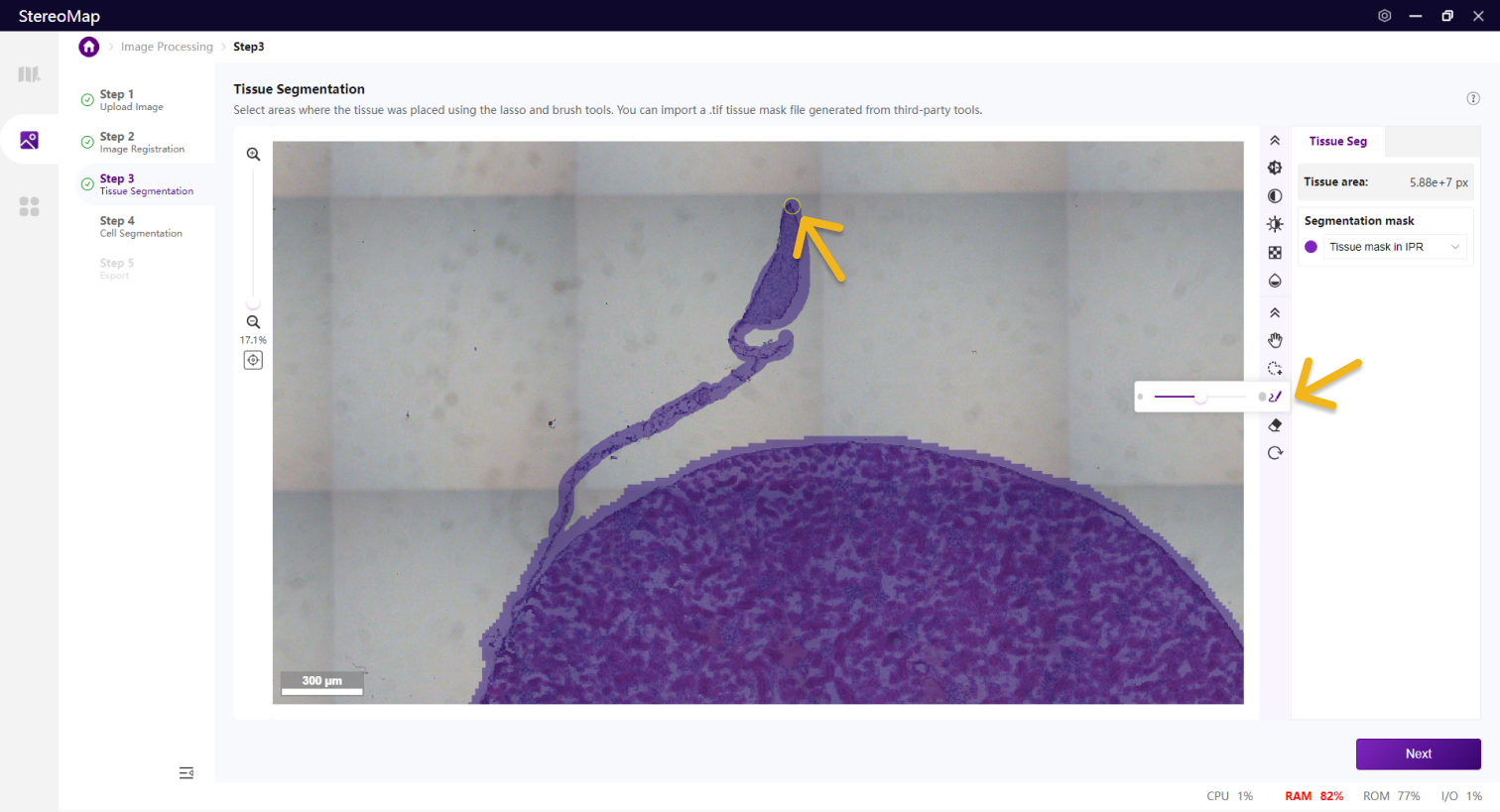Viewport: 1500px width, 812px height.
Task: Click the Segmentation mask heading
Action: [x=1359, y=220]
